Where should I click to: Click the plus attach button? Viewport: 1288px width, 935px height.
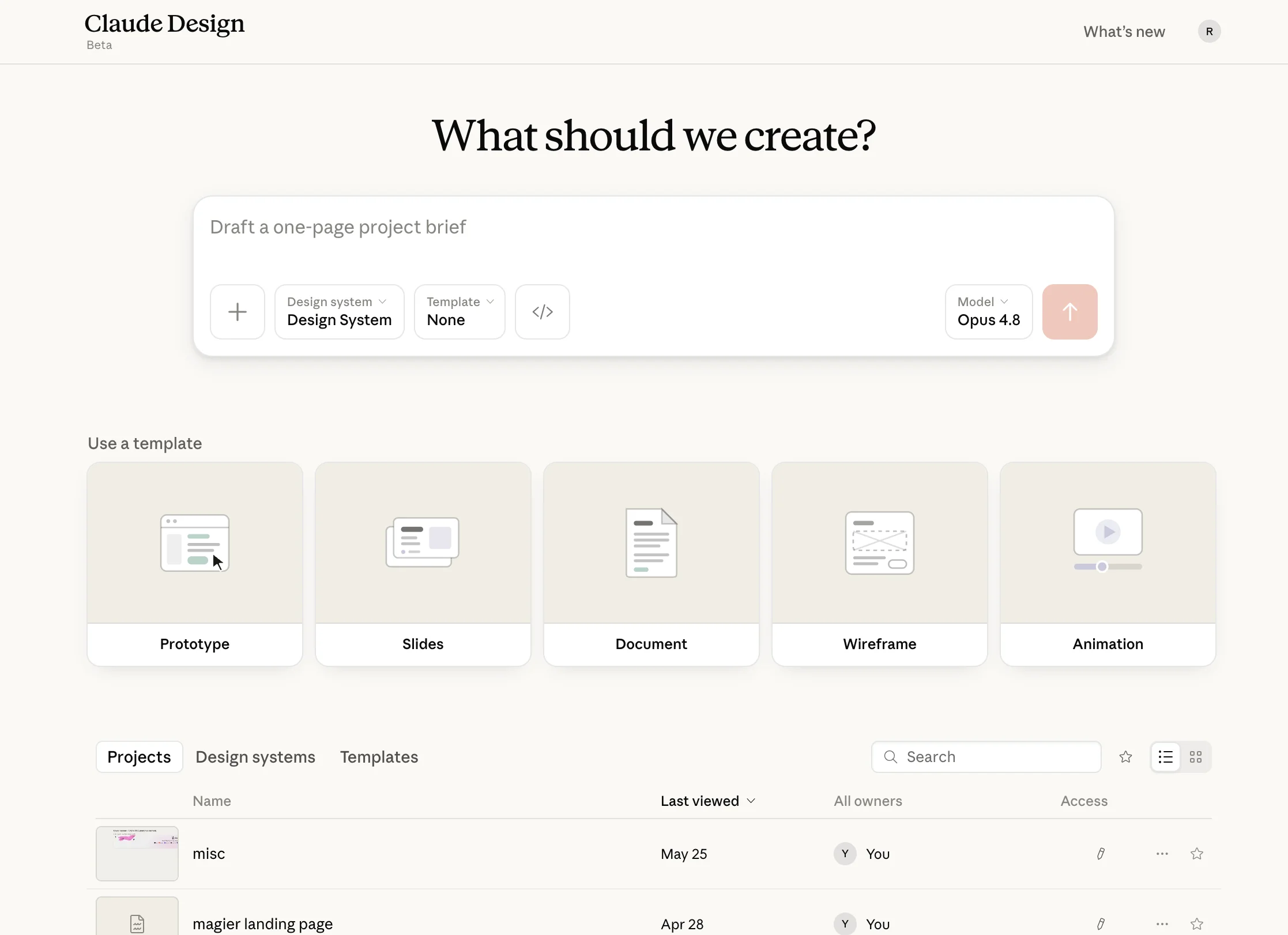tap(237, 312)
